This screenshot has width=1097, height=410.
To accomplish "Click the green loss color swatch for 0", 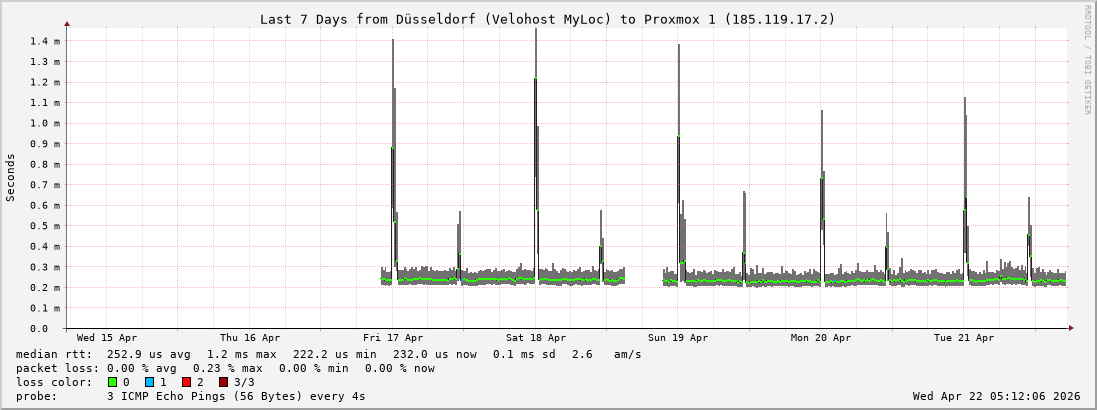I will (x=113, y=382).
